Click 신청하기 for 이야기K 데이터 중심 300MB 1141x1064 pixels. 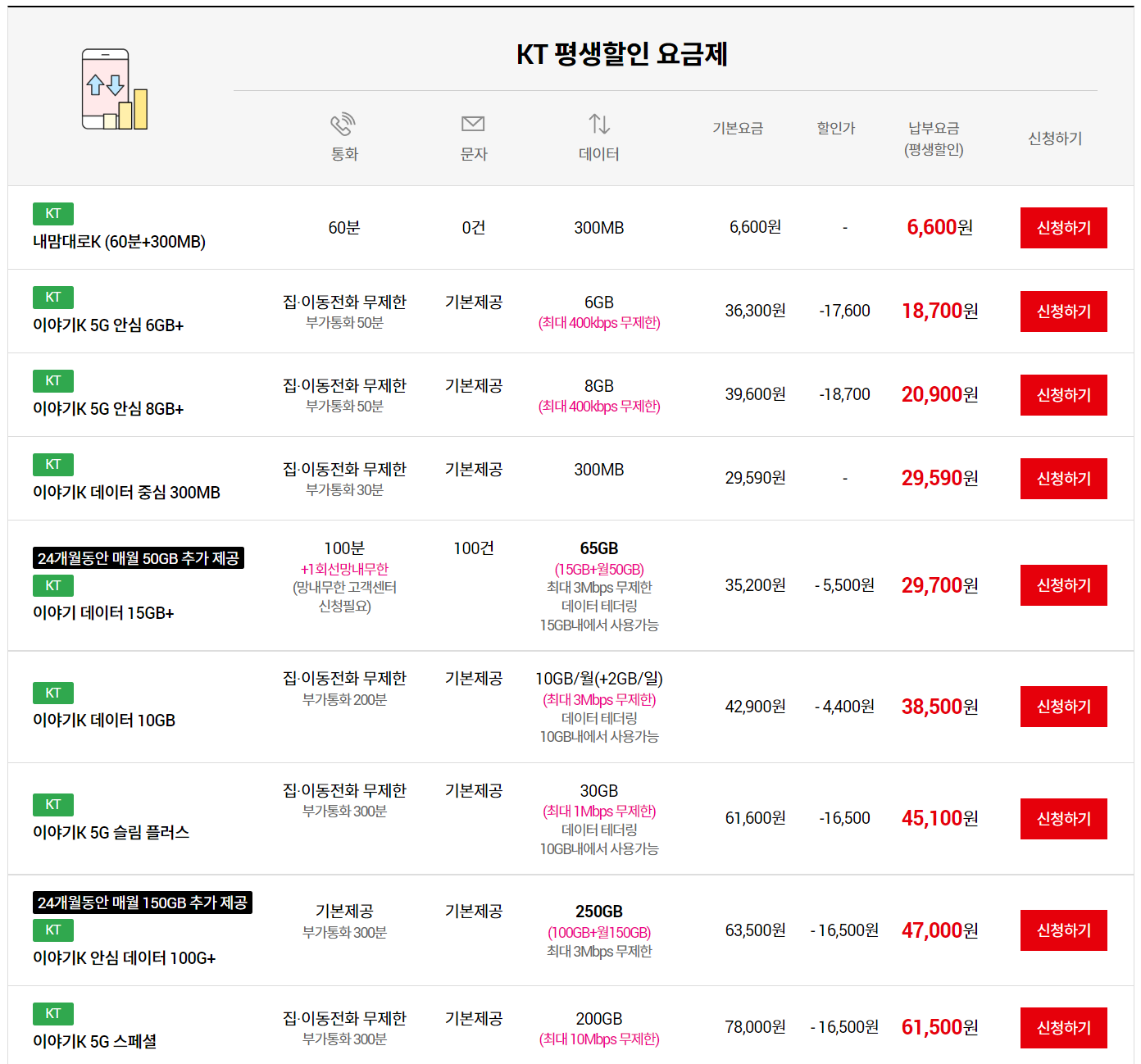(1063, 479)
